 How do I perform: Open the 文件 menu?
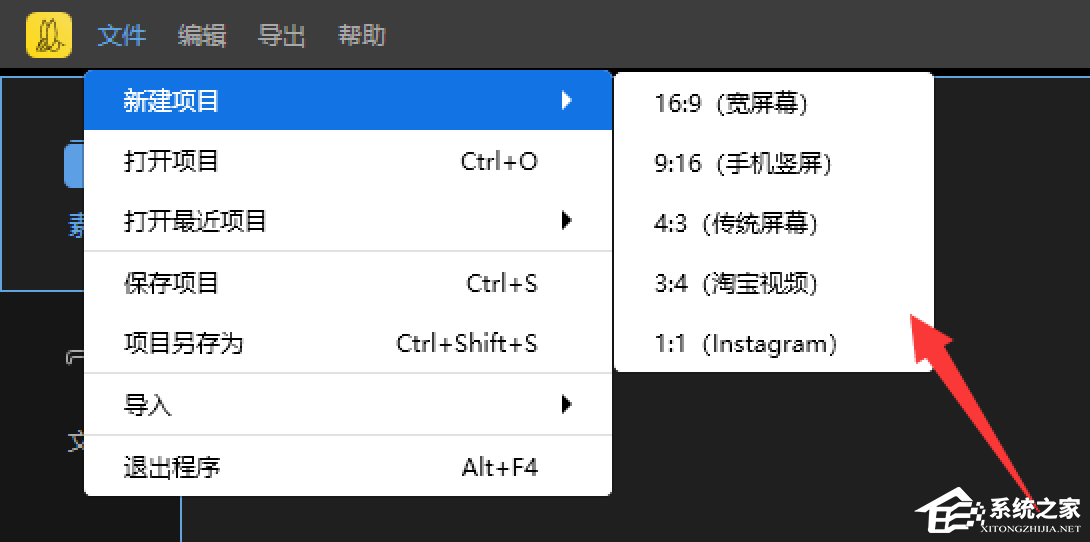pos(122,36)
